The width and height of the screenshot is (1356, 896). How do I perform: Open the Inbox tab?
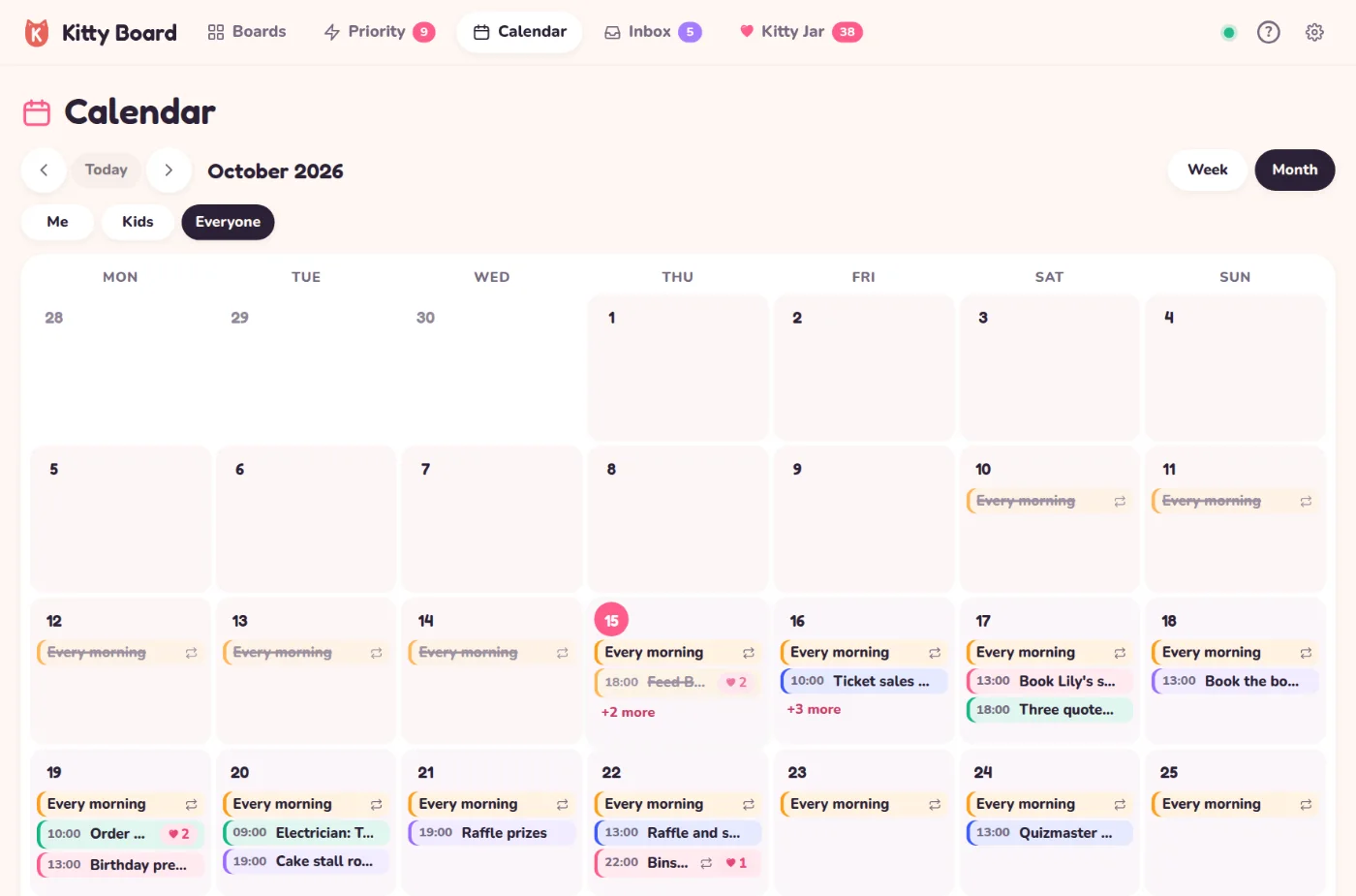(653, 32)
